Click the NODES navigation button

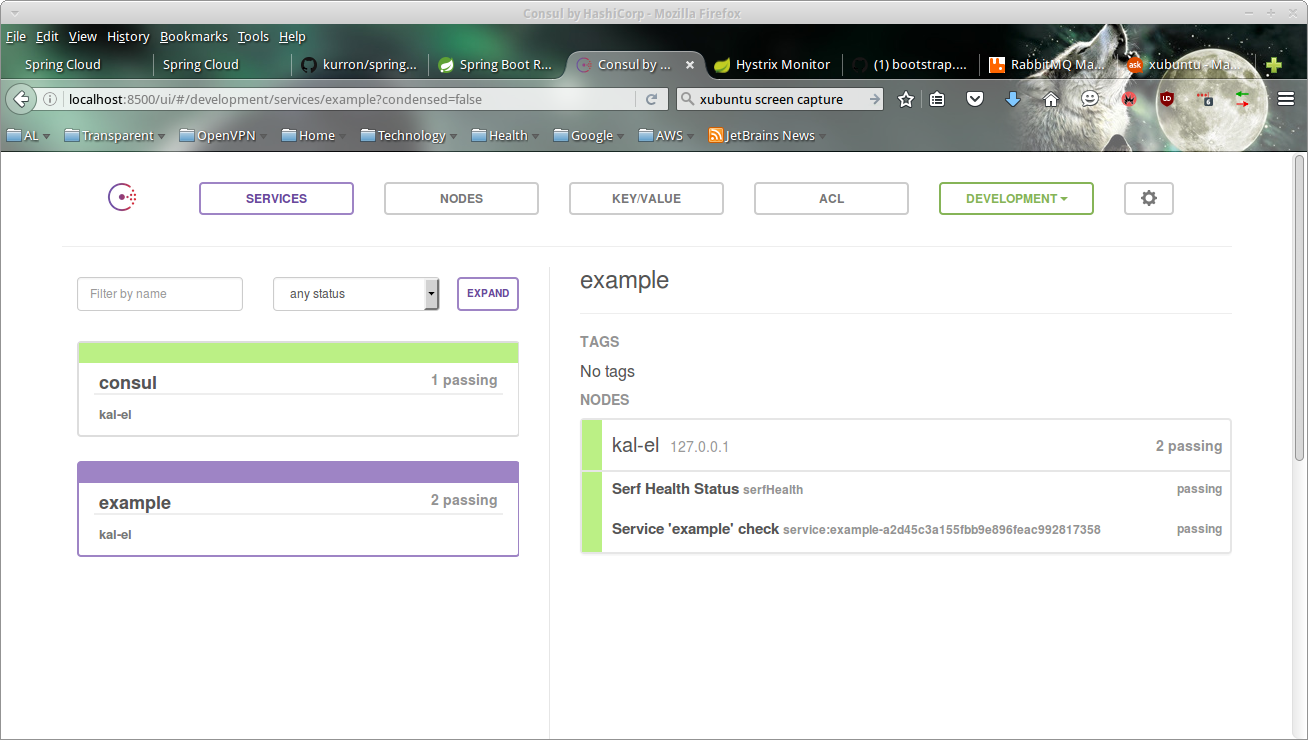[461, 198]
